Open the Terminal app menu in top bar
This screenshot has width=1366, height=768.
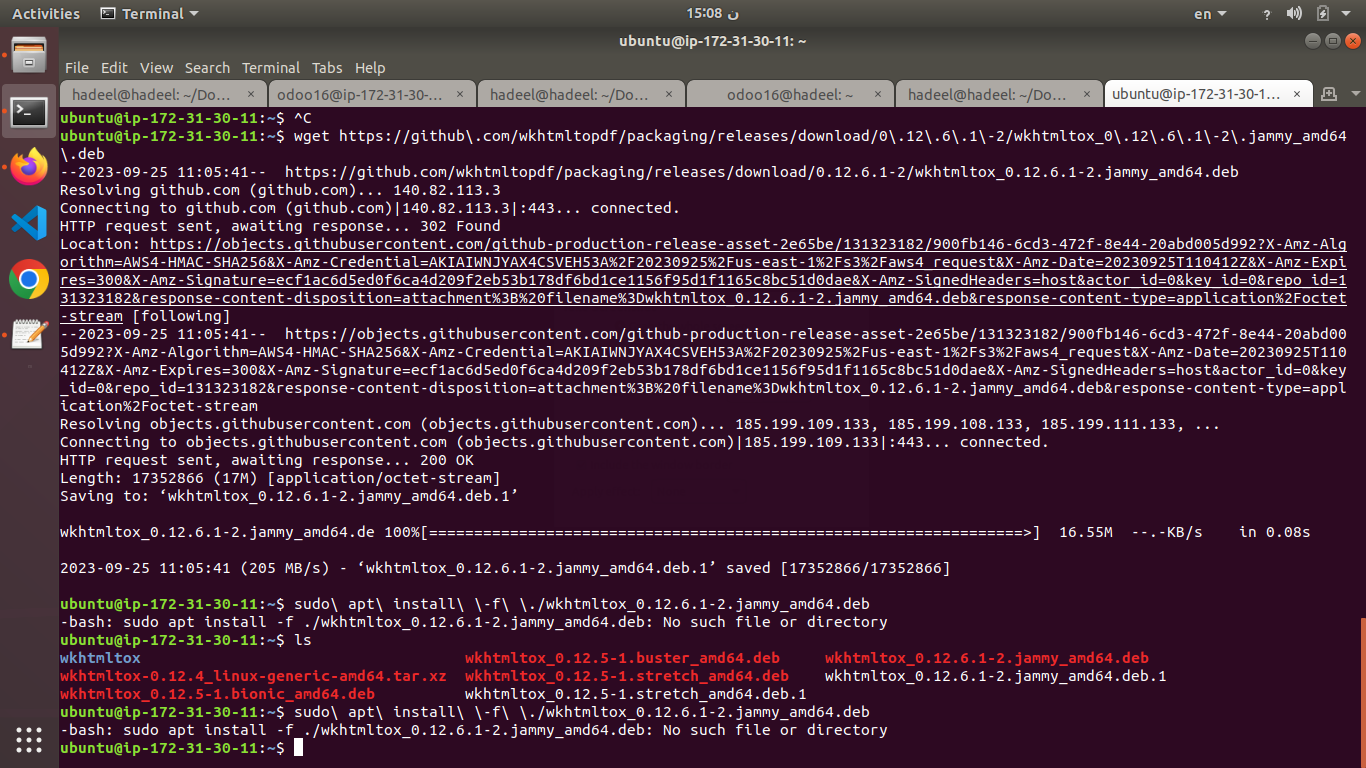click(x=149, y=14)
